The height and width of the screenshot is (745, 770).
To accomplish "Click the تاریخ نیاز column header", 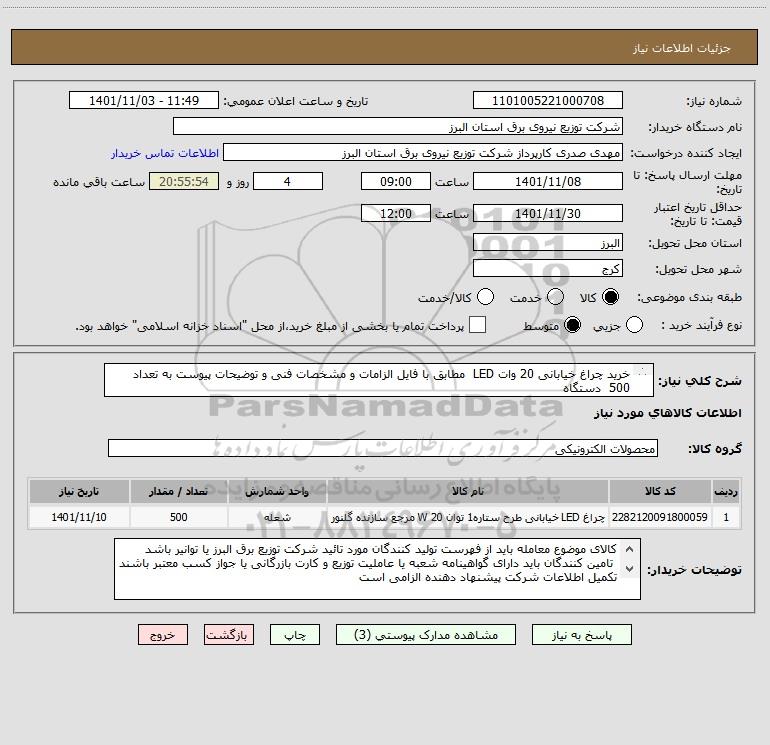I will 79,491.
